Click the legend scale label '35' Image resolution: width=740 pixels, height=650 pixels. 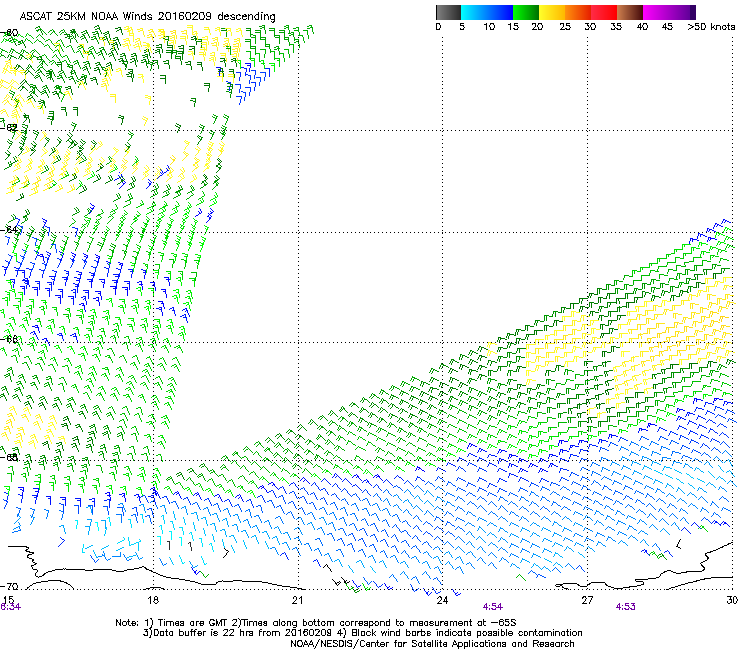coord(616,27)
